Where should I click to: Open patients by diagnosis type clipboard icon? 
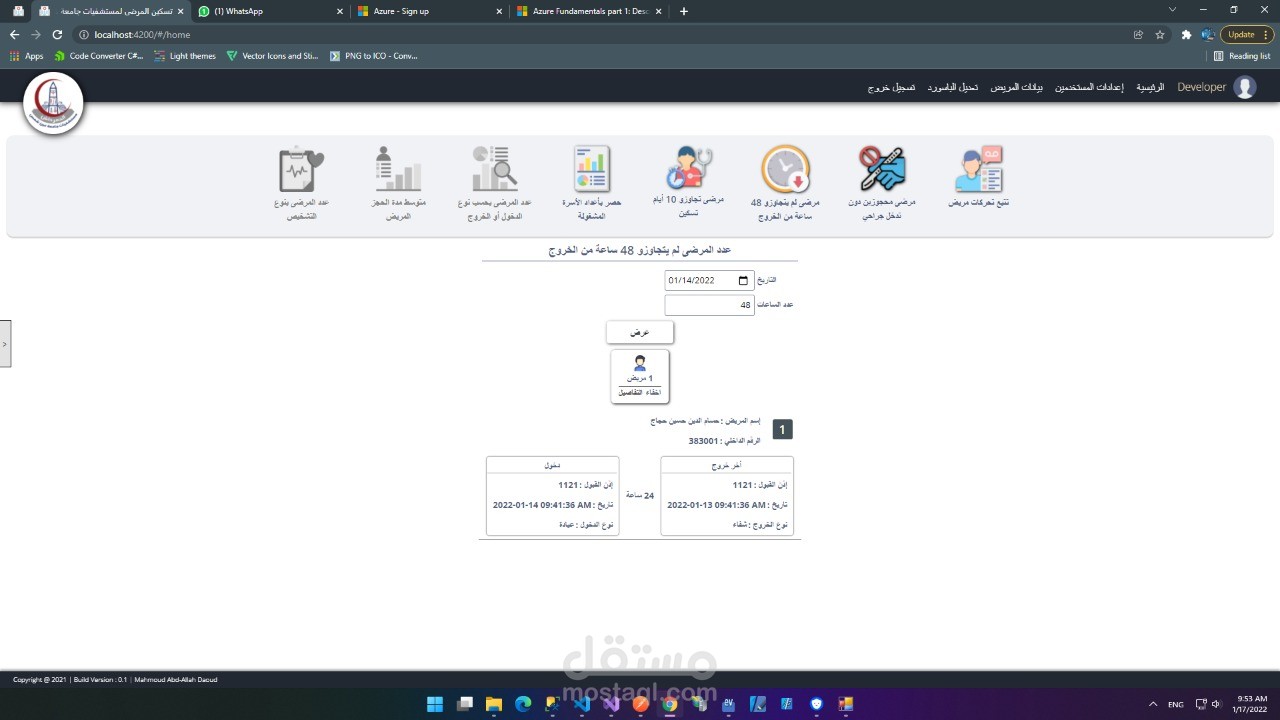pyautogui.click(x=301, y=168)
